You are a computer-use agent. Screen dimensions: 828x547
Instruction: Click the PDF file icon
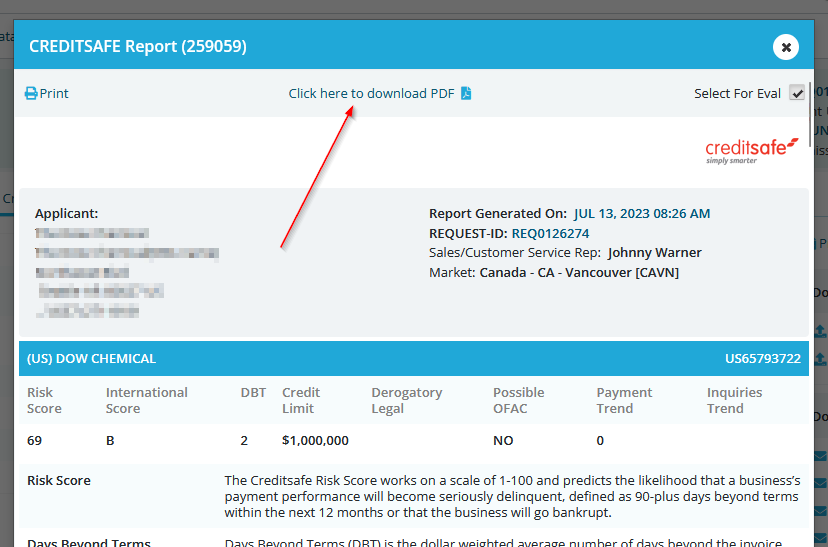click(466, 93)
